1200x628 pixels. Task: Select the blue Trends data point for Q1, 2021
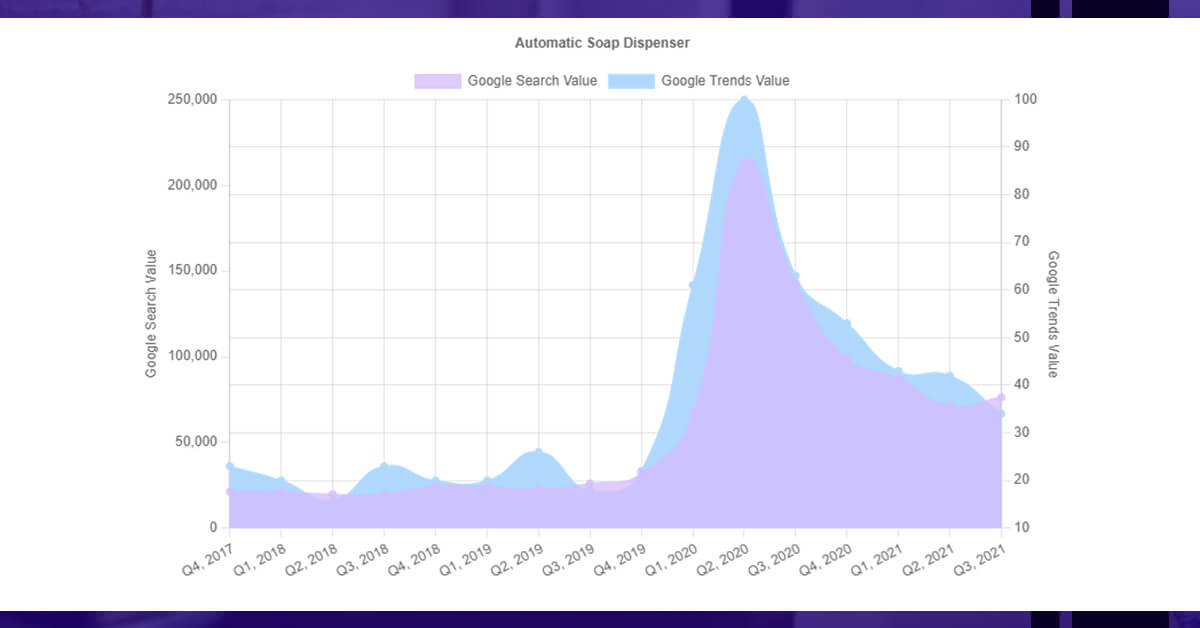pyautogui.click(x=899, y=371)
